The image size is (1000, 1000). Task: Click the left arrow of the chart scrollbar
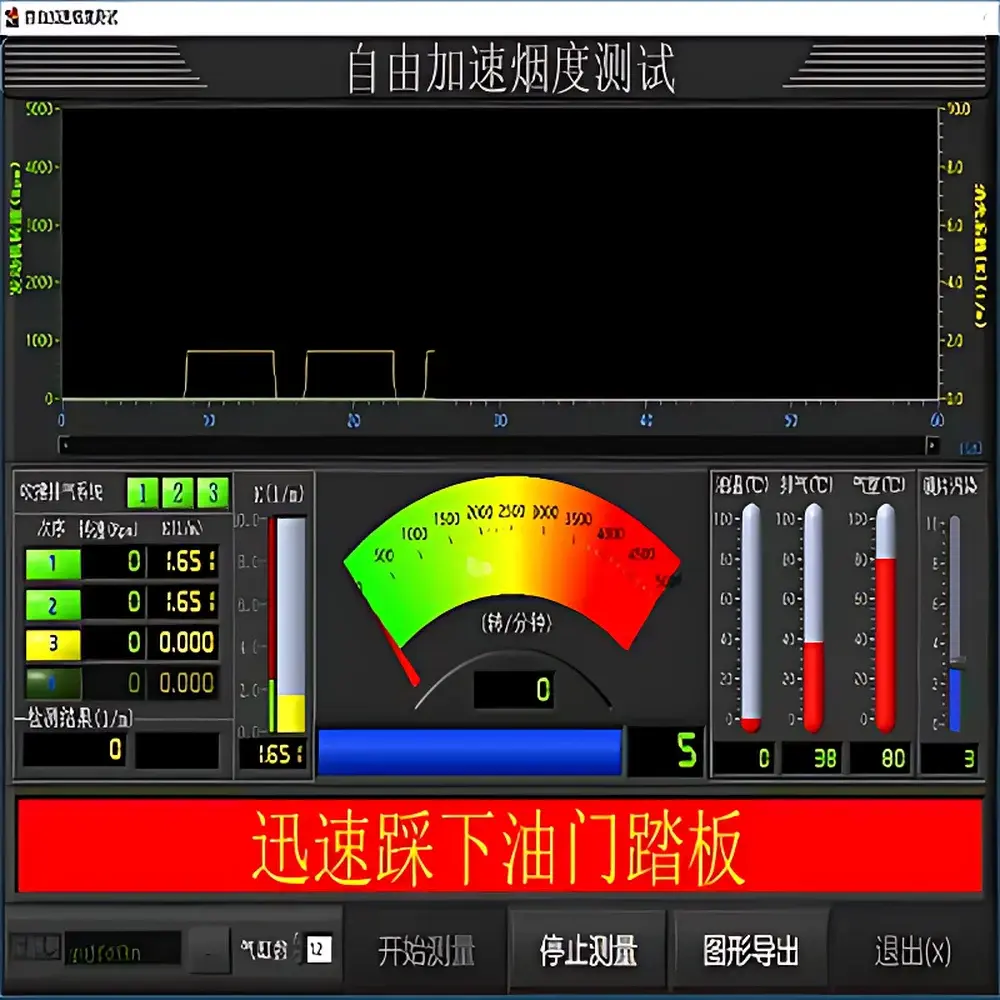(x=64, y=445)
